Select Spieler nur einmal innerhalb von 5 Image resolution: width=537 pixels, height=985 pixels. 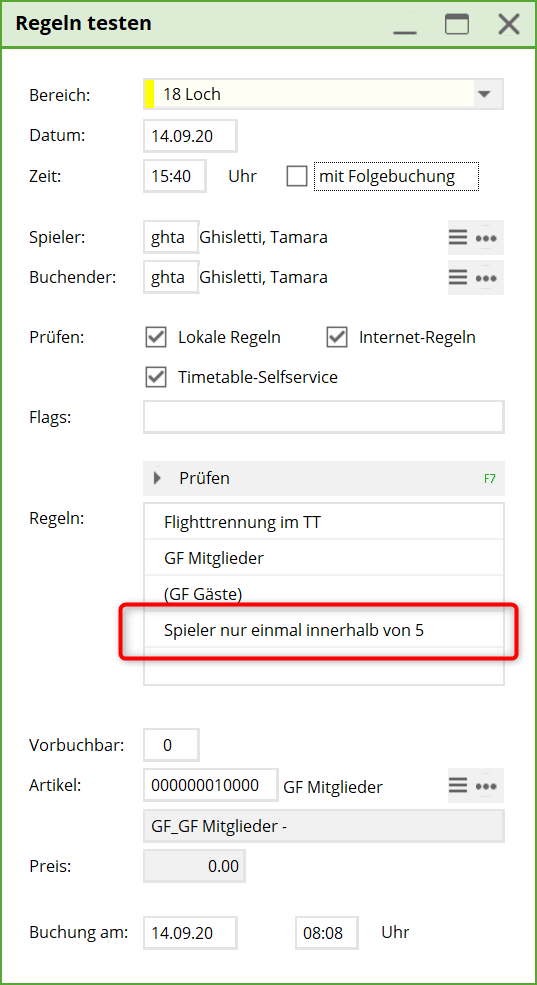pos(323,629)
